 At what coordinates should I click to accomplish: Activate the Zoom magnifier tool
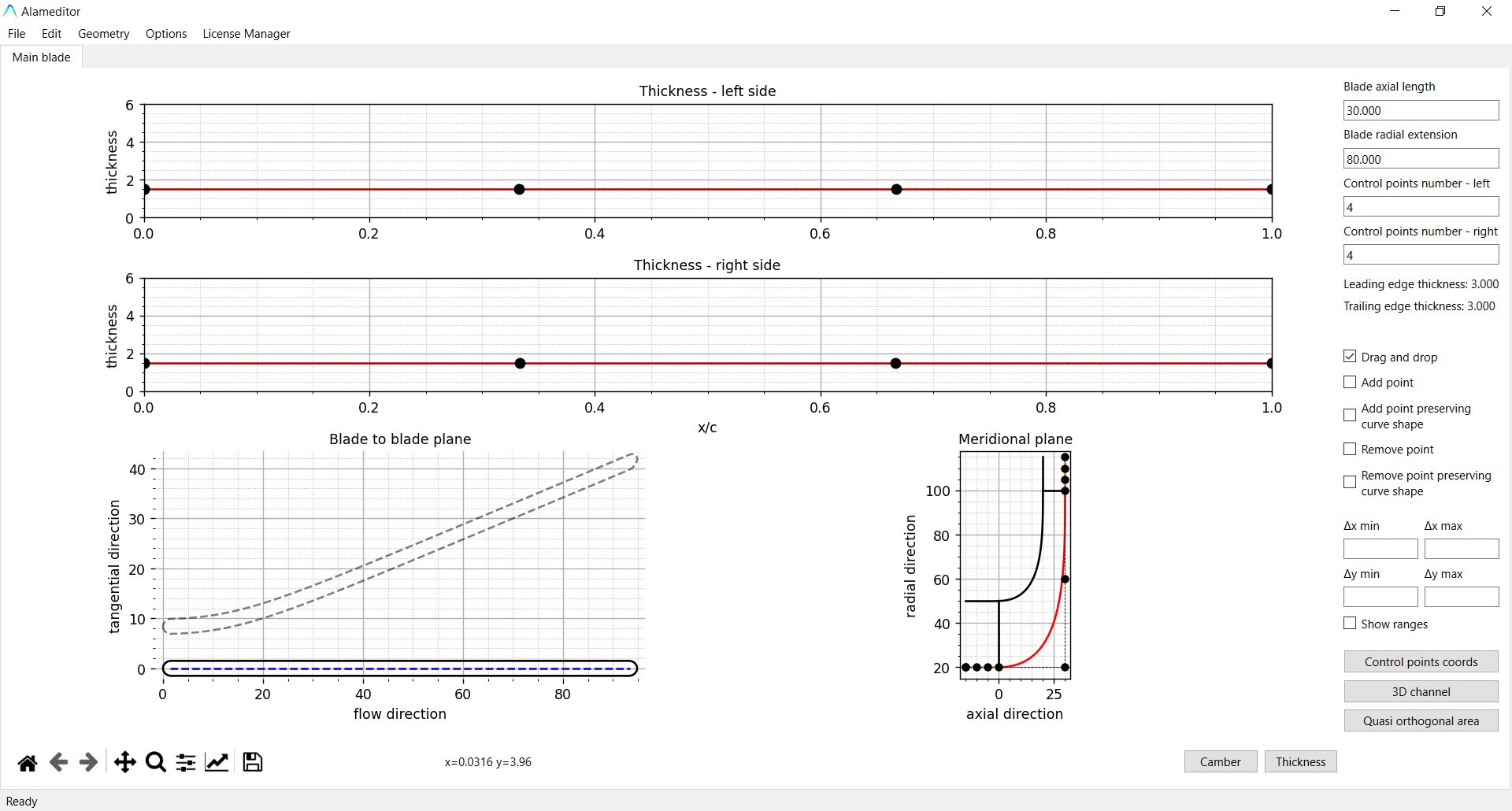pyautogui.click(x=156, y=762)
